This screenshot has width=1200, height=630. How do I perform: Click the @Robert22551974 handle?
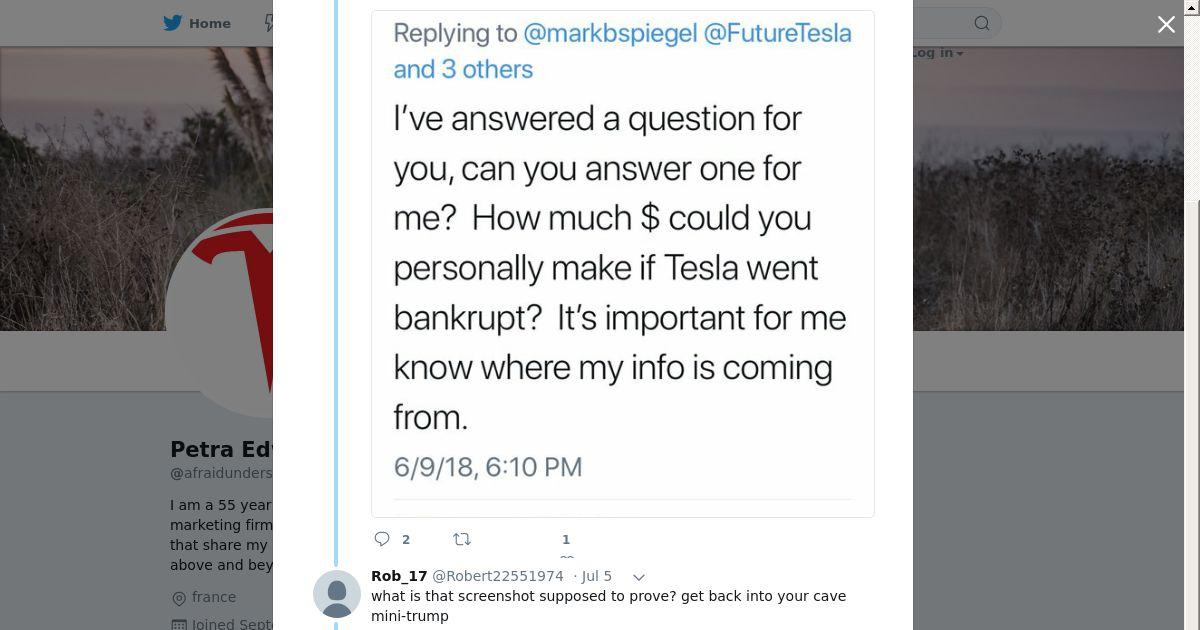497,576
